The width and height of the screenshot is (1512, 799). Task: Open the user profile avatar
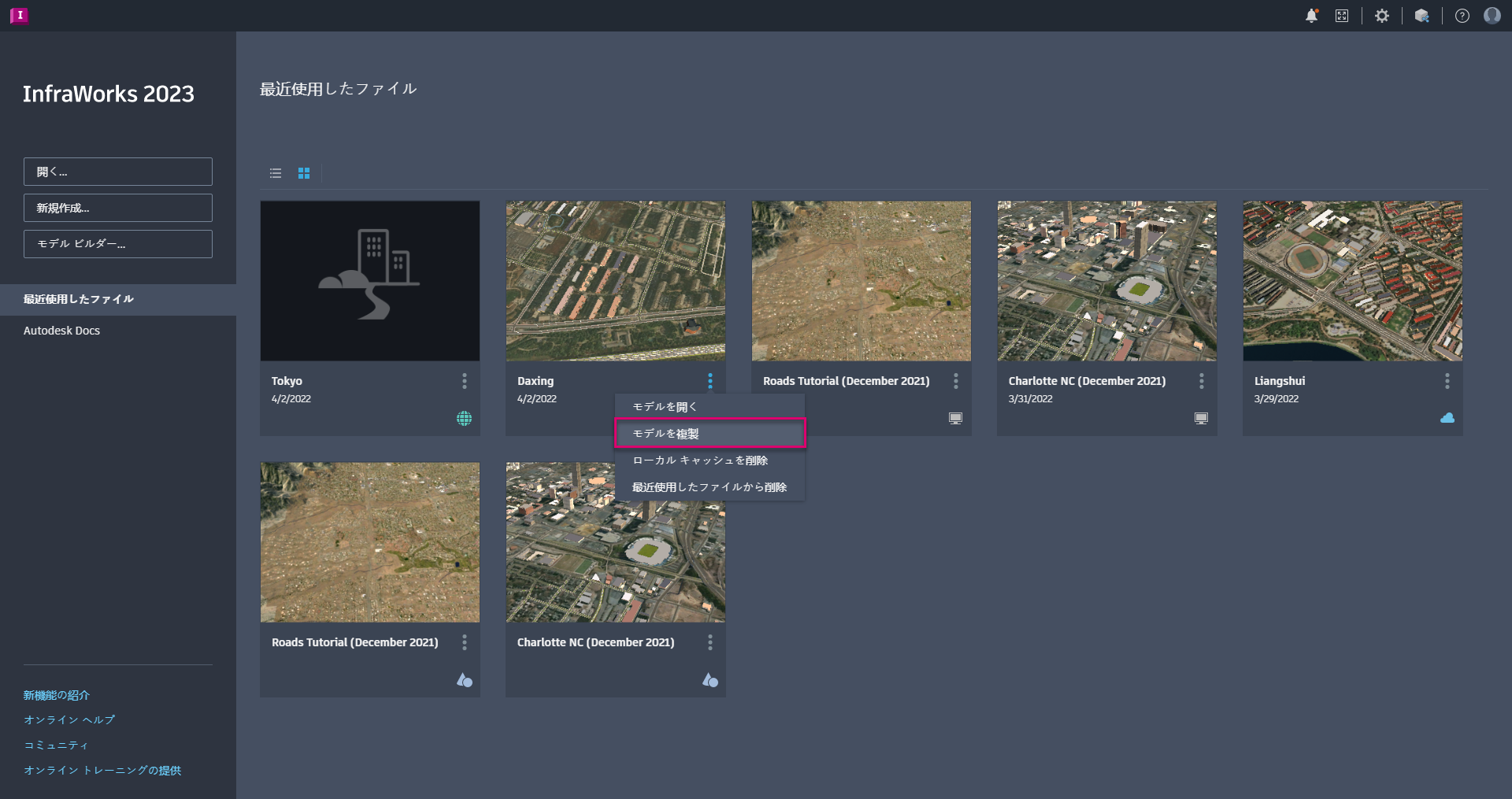1492,16
